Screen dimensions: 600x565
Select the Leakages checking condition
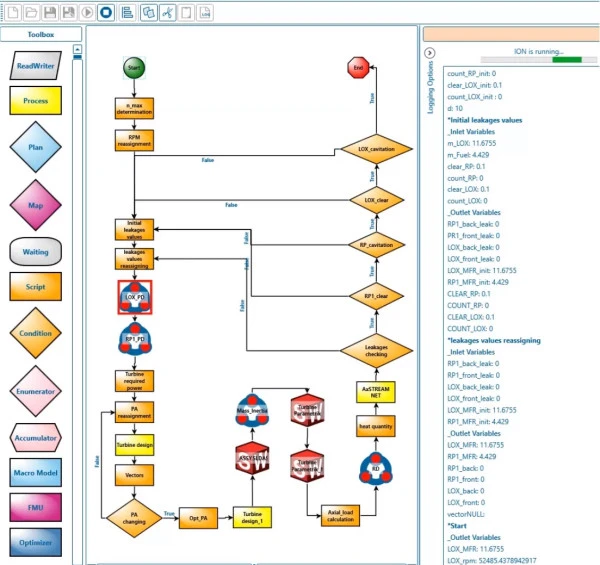[x=376, y=350]
